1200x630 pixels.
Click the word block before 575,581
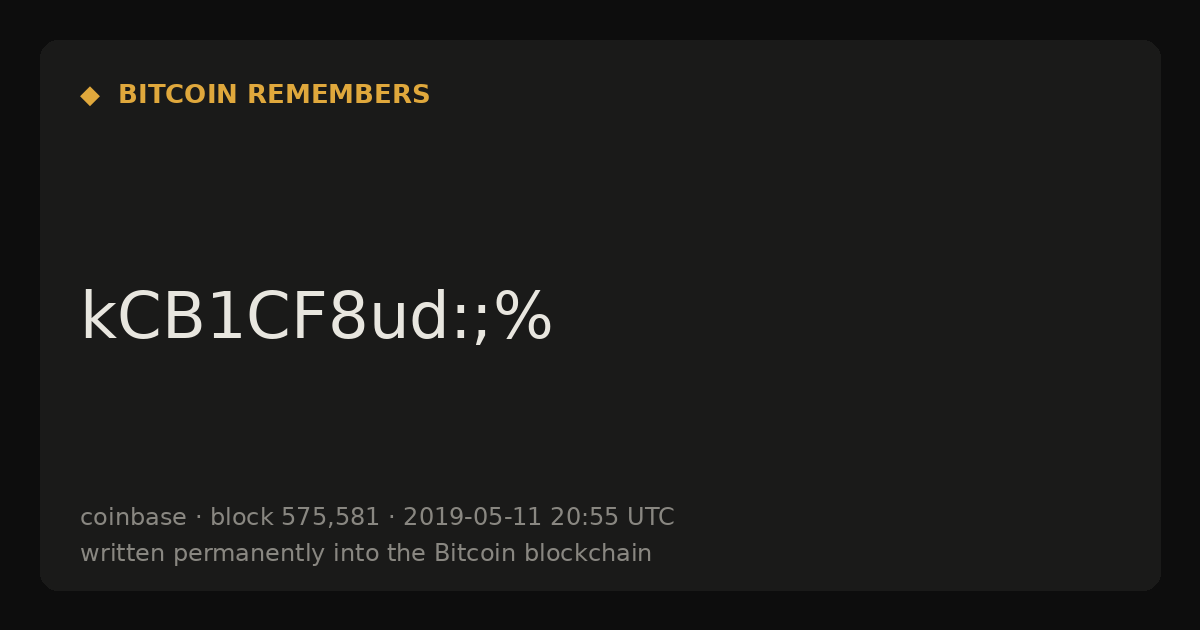(x=241, y=517)
